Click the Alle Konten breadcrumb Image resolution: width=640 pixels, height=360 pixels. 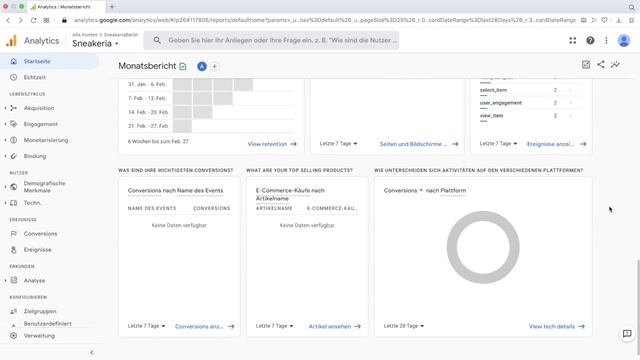click(84, 35)
